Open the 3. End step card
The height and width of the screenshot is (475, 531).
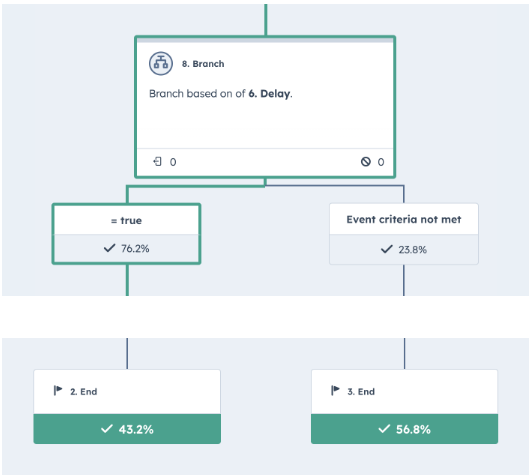pyautogui.click(x=404, y=392)
